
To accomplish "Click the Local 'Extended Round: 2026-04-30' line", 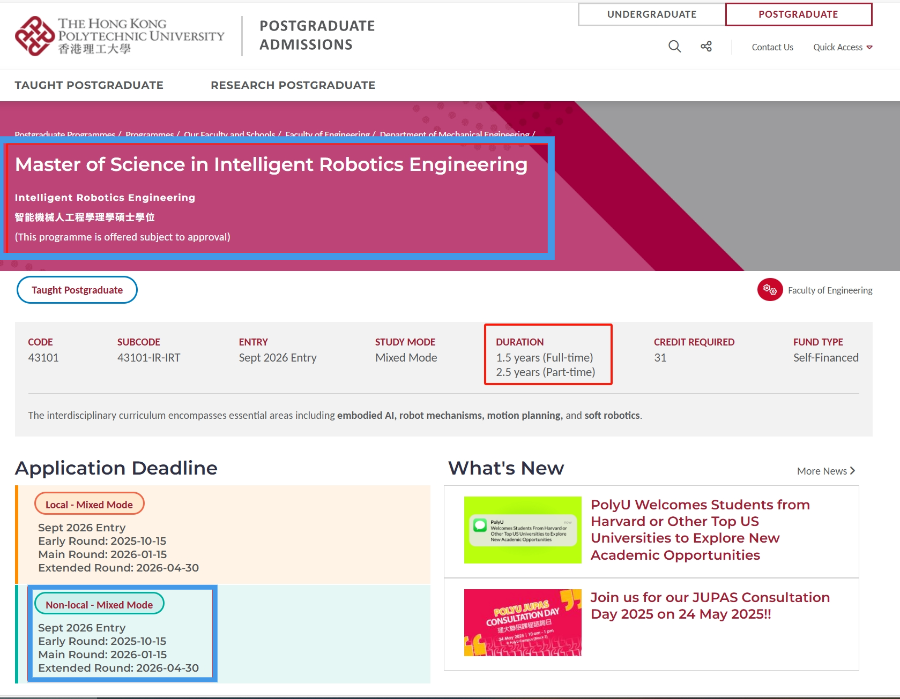I will click(x=118, y=568).
